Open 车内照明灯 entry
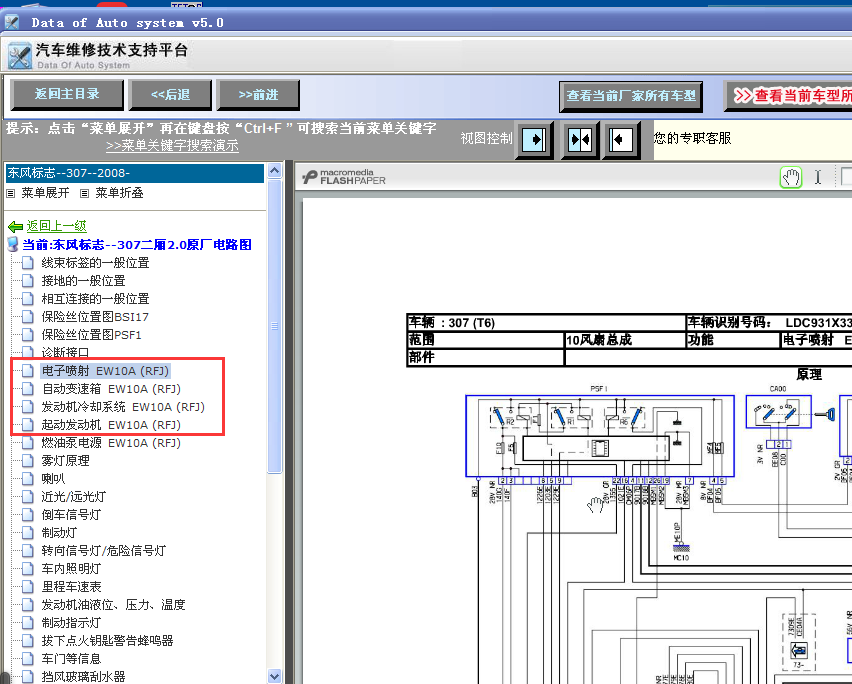The width and height of the screenshot is (852, 684). point(71,569)
